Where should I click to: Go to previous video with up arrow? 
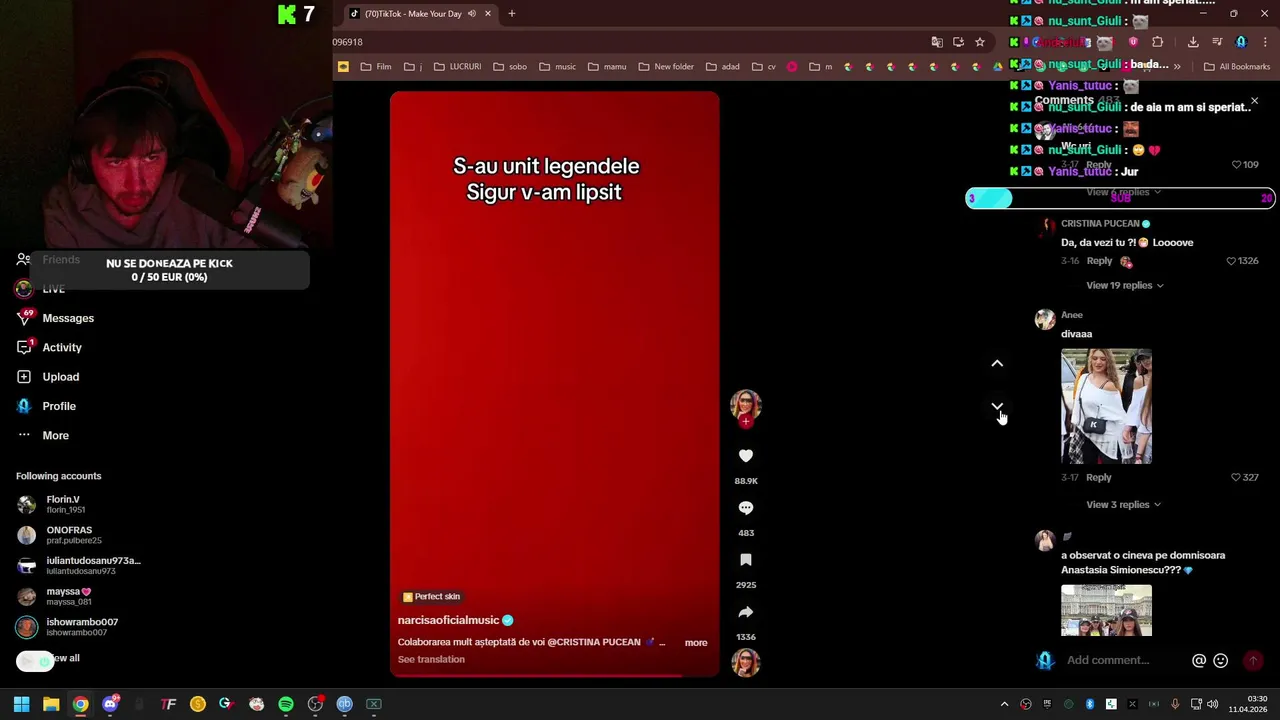(x=997, y=363)
